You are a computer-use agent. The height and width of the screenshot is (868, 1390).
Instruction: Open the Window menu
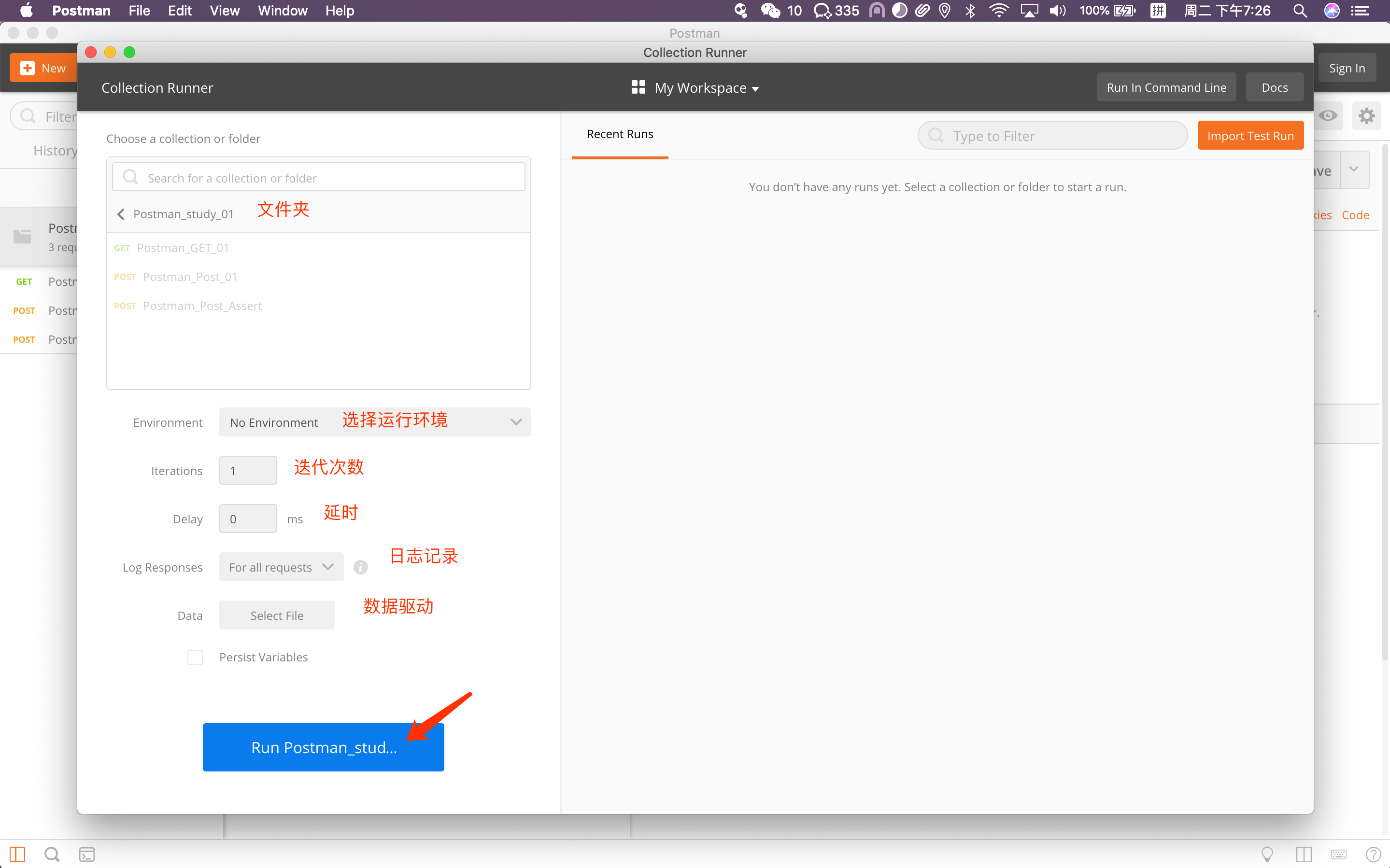283,10
